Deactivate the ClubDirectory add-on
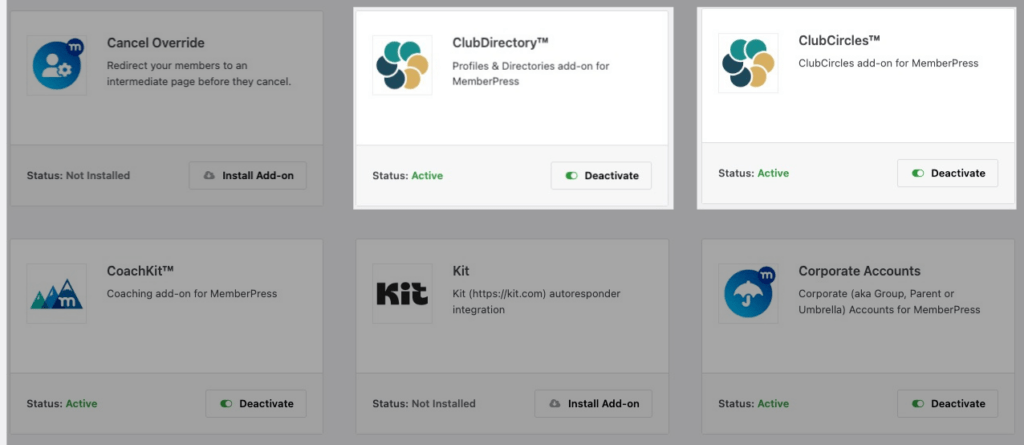 601,176
